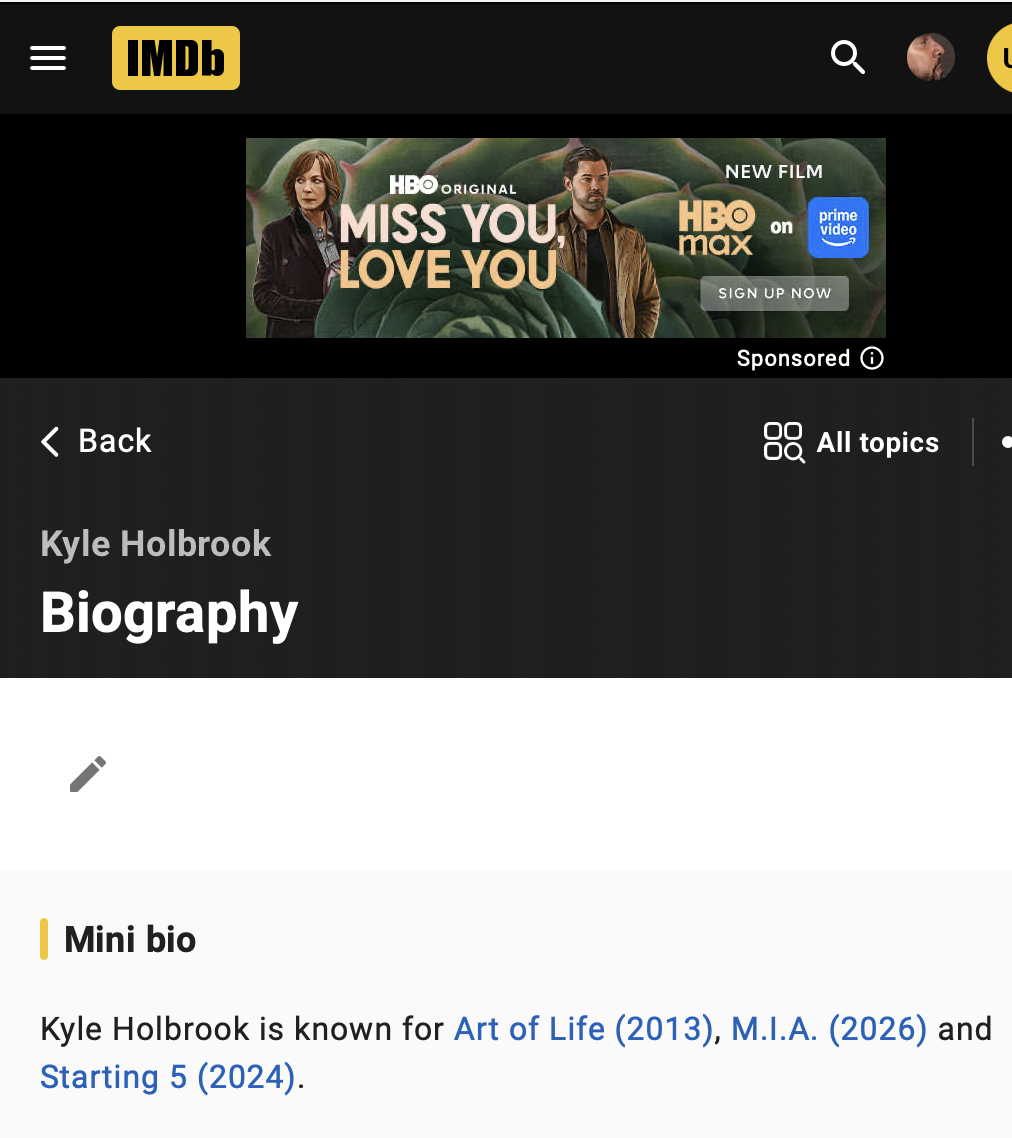Click Sign Up Now in the ad
Screen dimensions: 1012x1138
point(775,293)
